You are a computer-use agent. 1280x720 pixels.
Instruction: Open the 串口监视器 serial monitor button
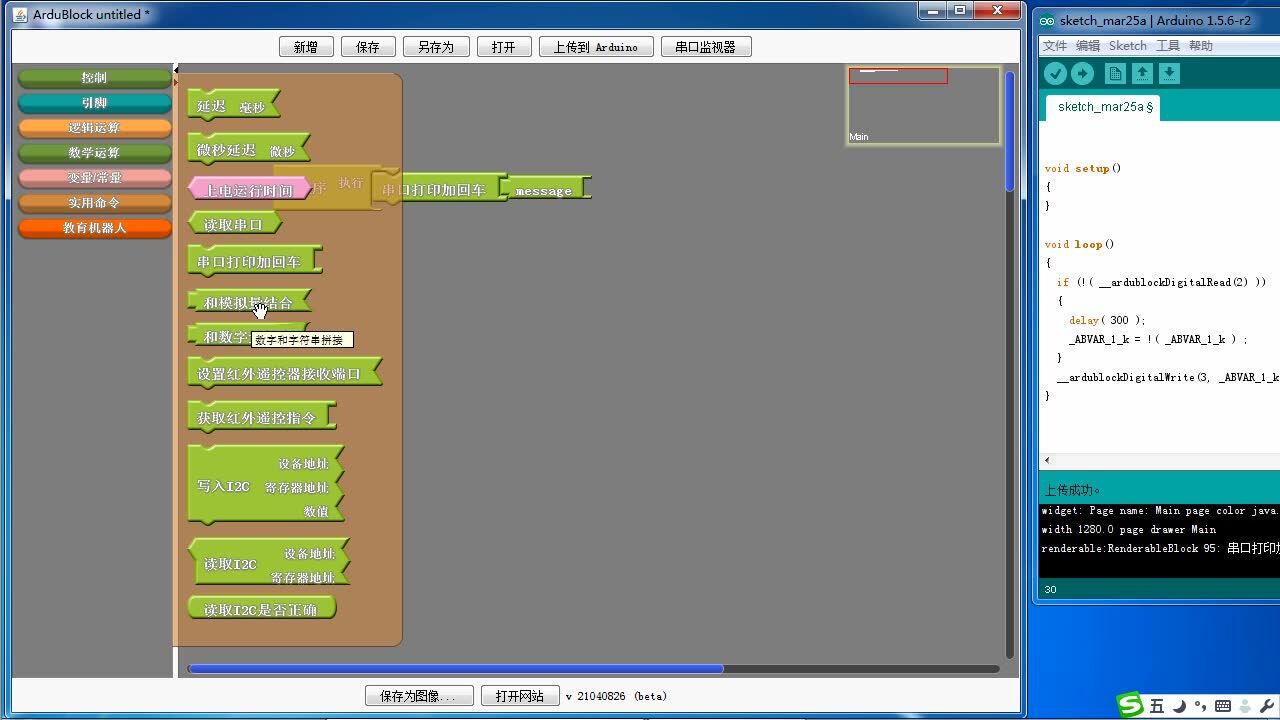[x=705, y=47]
